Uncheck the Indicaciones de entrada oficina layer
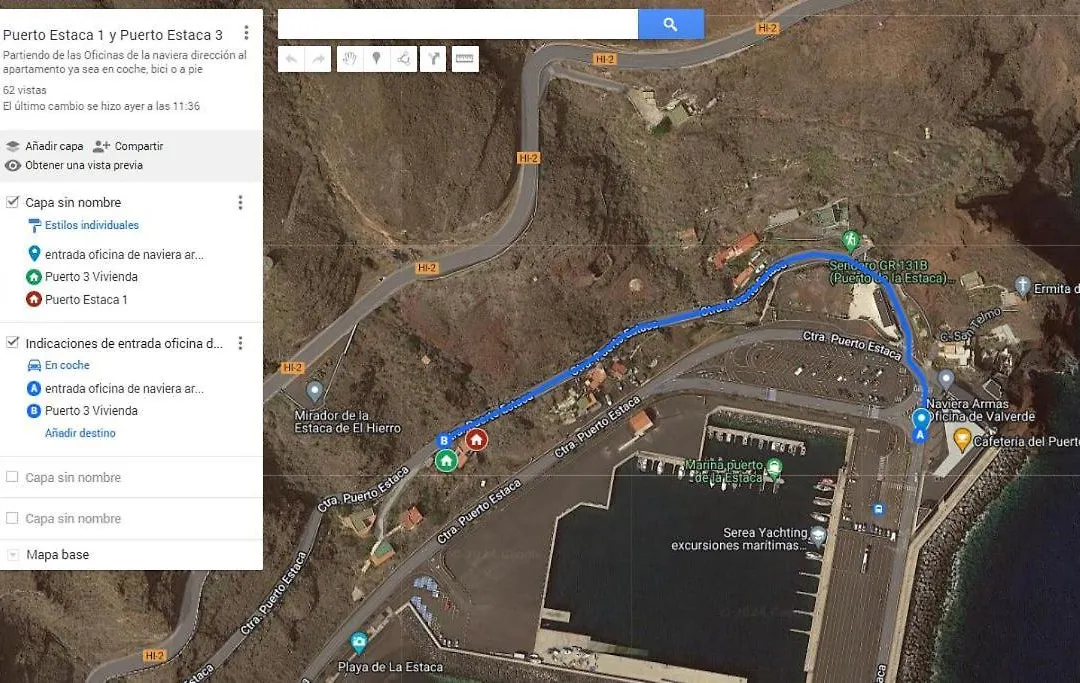Image resolution: width=1080 pixels, height=683 pixels. pos(12,342)
